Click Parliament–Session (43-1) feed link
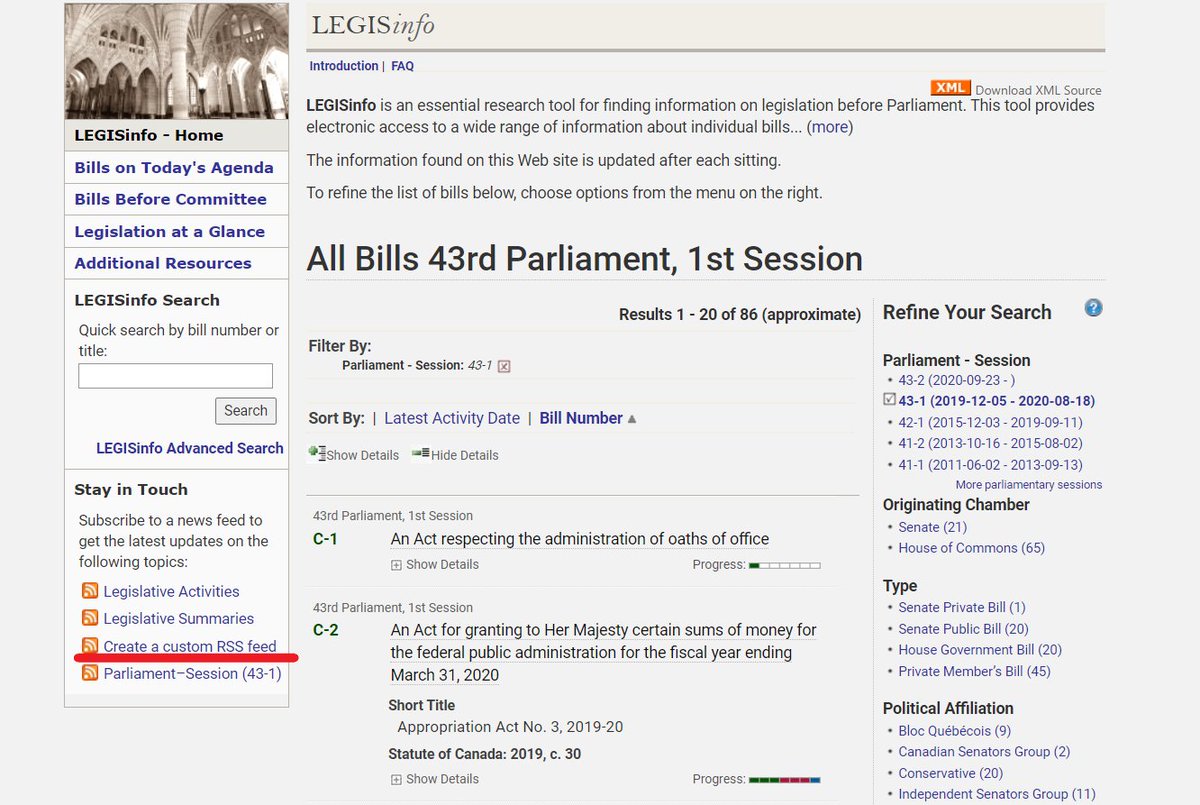This screenshot has width=1200, height=805. tap(193, 673)
